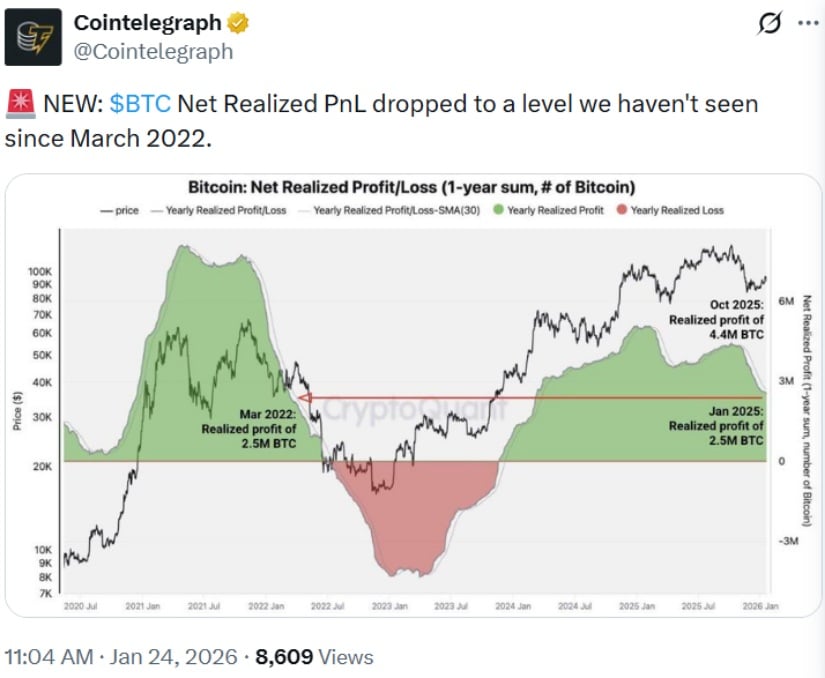This screenshot has height=678, width=825.
Task: Click the red Yearly Realized Loss legend dot
Action: pos(622,211)
